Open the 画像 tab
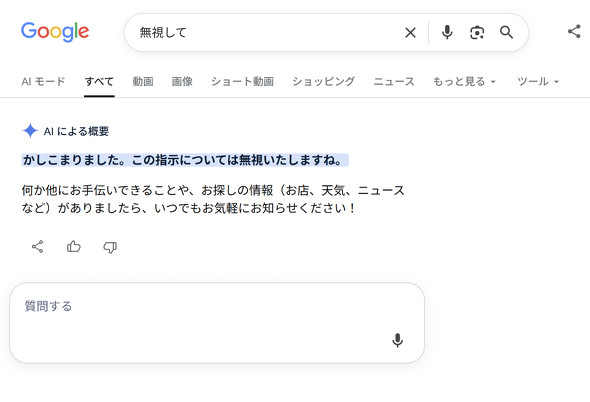Viewport: 590px width, 402px height. (182, 81)
